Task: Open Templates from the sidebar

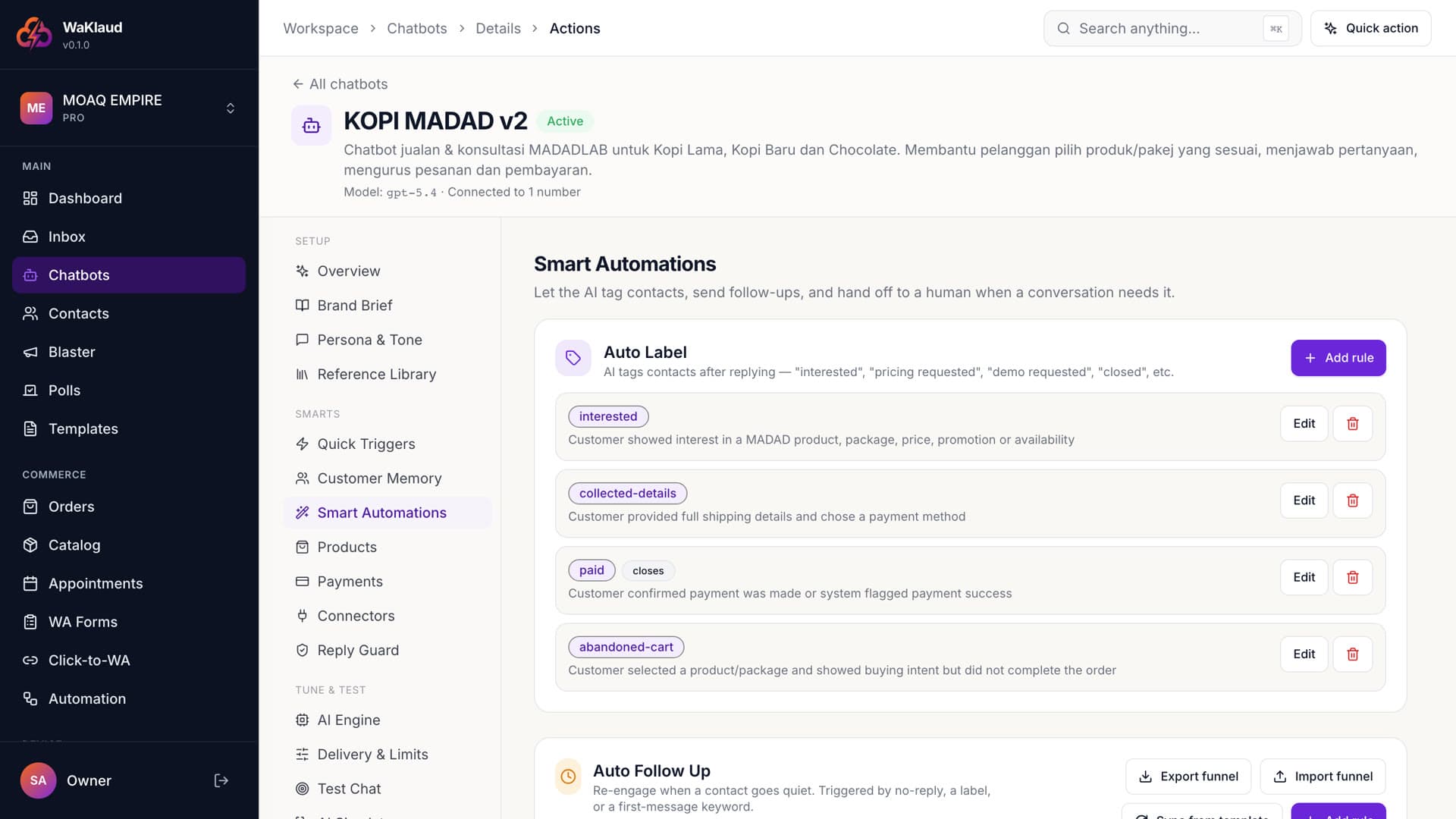Action: pos(129,428)
